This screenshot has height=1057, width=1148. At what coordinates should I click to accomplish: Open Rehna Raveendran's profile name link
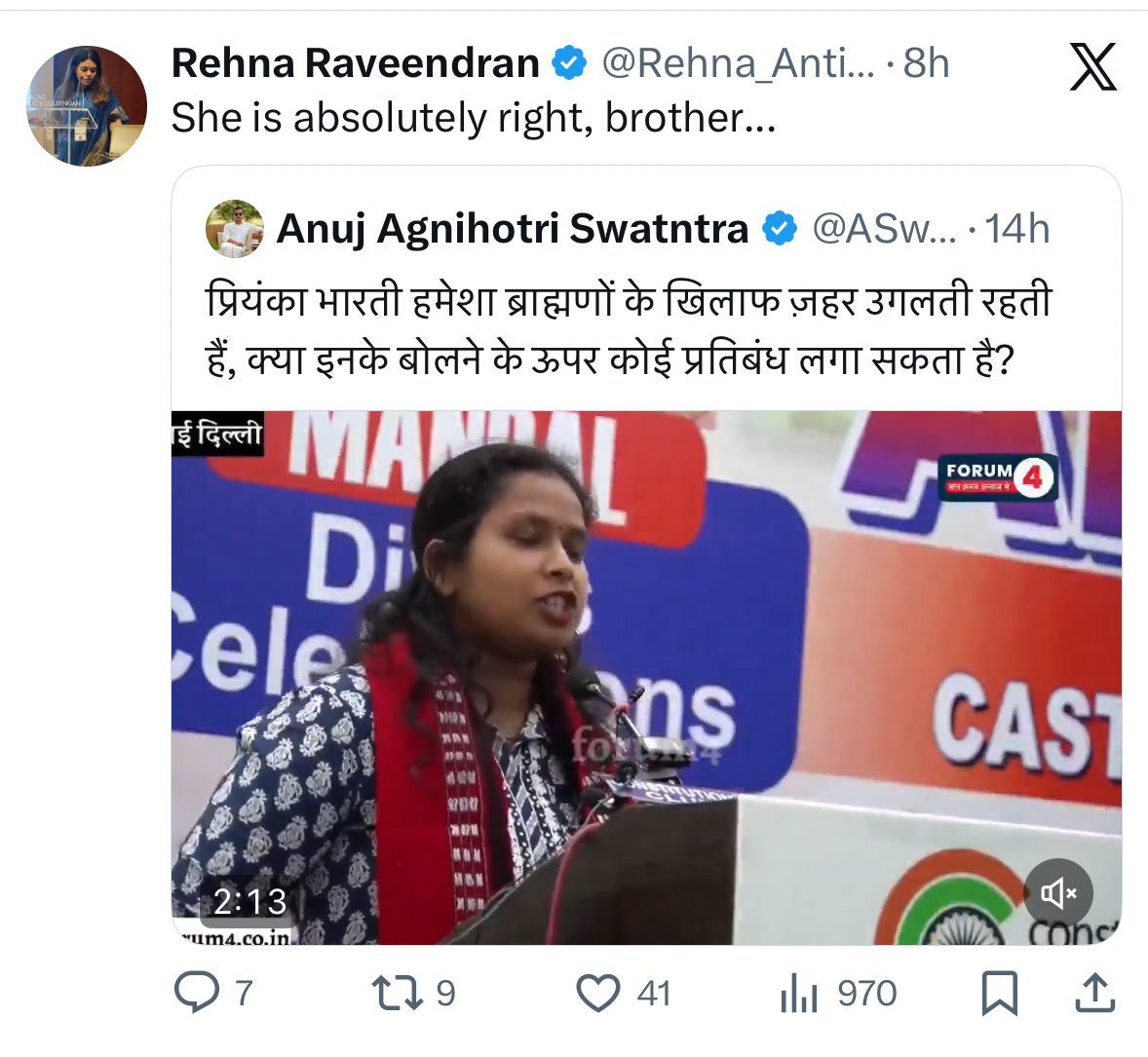click(x=355, y=63)
